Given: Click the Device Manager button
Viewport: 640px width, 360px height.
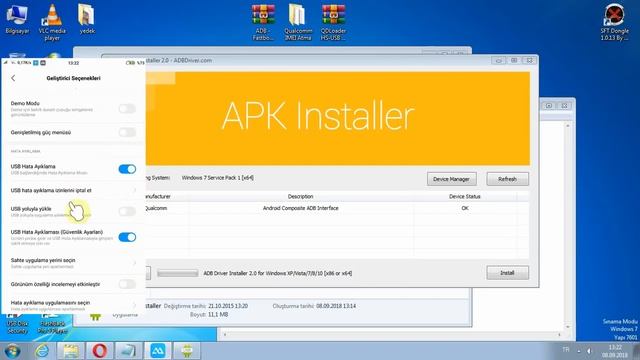Looking at the screenshot, I should click(x=451, y=179).
